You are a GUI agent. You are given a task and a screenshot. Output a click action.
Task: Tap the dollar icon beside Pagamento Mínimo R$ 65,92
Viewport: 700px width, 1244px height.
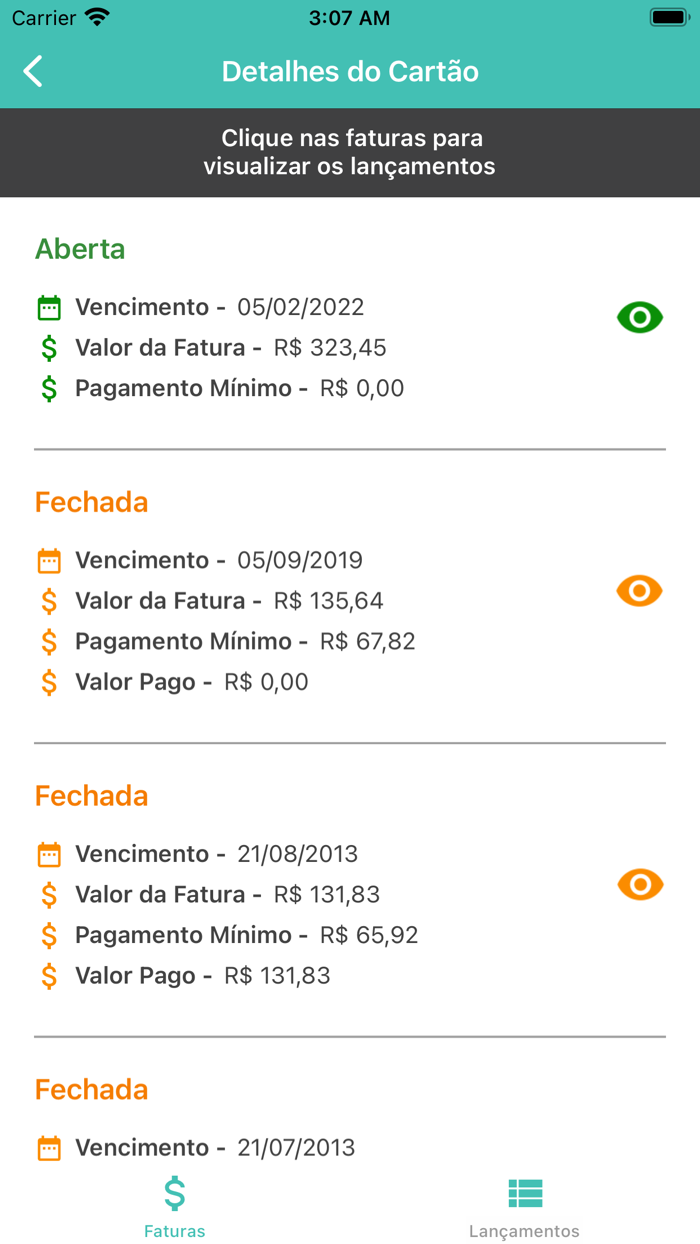tap(51, 935)
